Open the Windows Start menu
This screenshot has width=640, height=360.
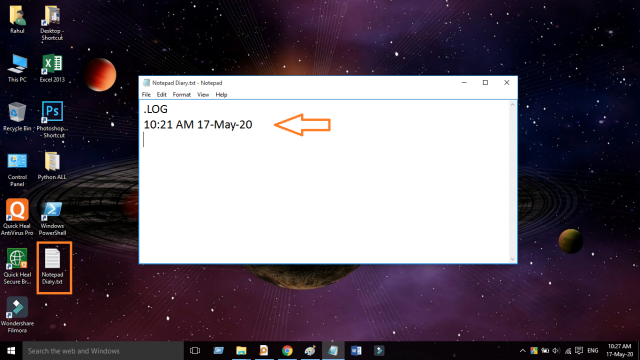click(x=11, y=351)
